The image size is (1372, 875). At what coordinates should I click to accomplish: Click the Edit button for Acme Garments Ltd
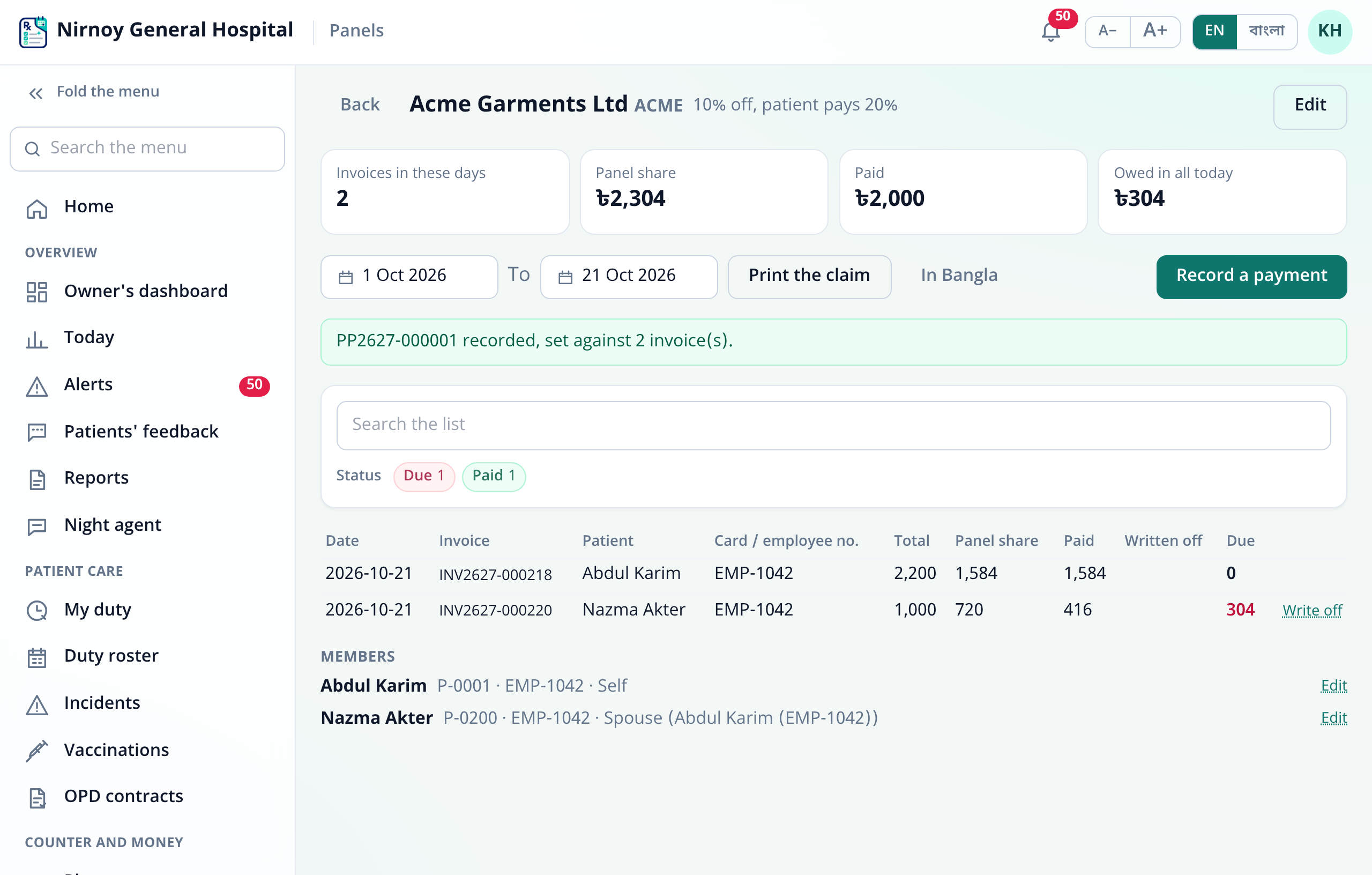pyautogui.click(x=1310, y=107)
